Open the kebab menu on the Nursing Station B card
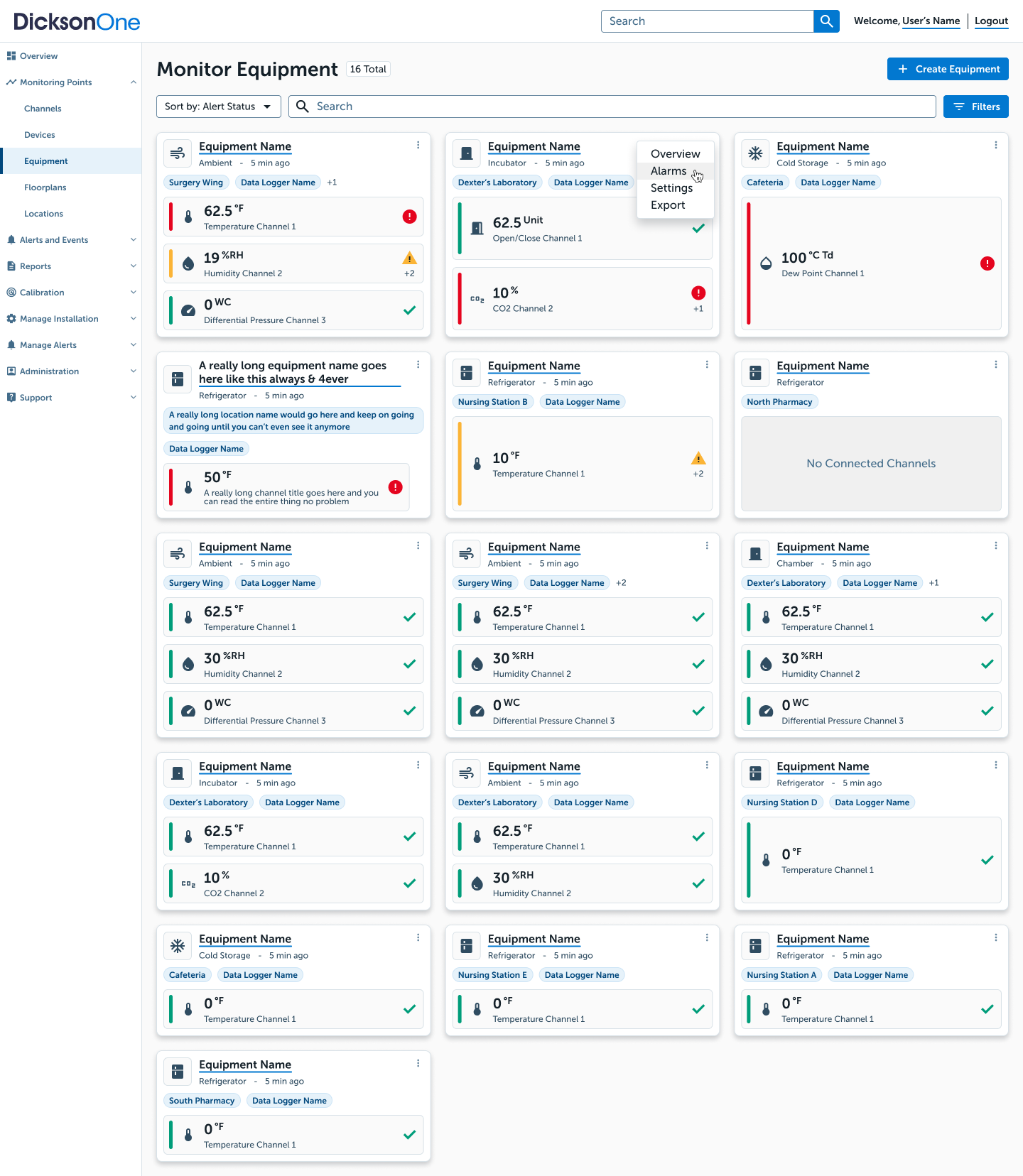 click(x=707, y=364)
